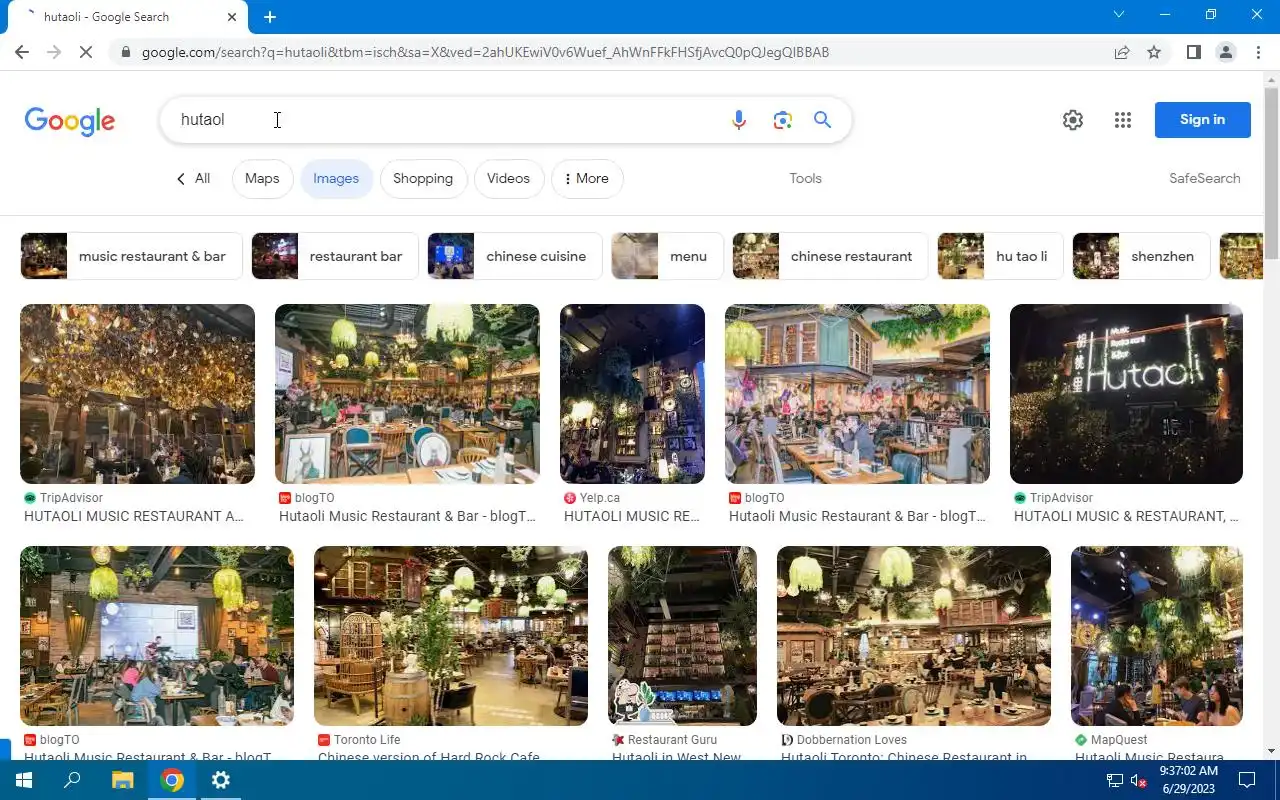The image size is (1280, 800).
Task: Expand the More search options
Action: 587,179
